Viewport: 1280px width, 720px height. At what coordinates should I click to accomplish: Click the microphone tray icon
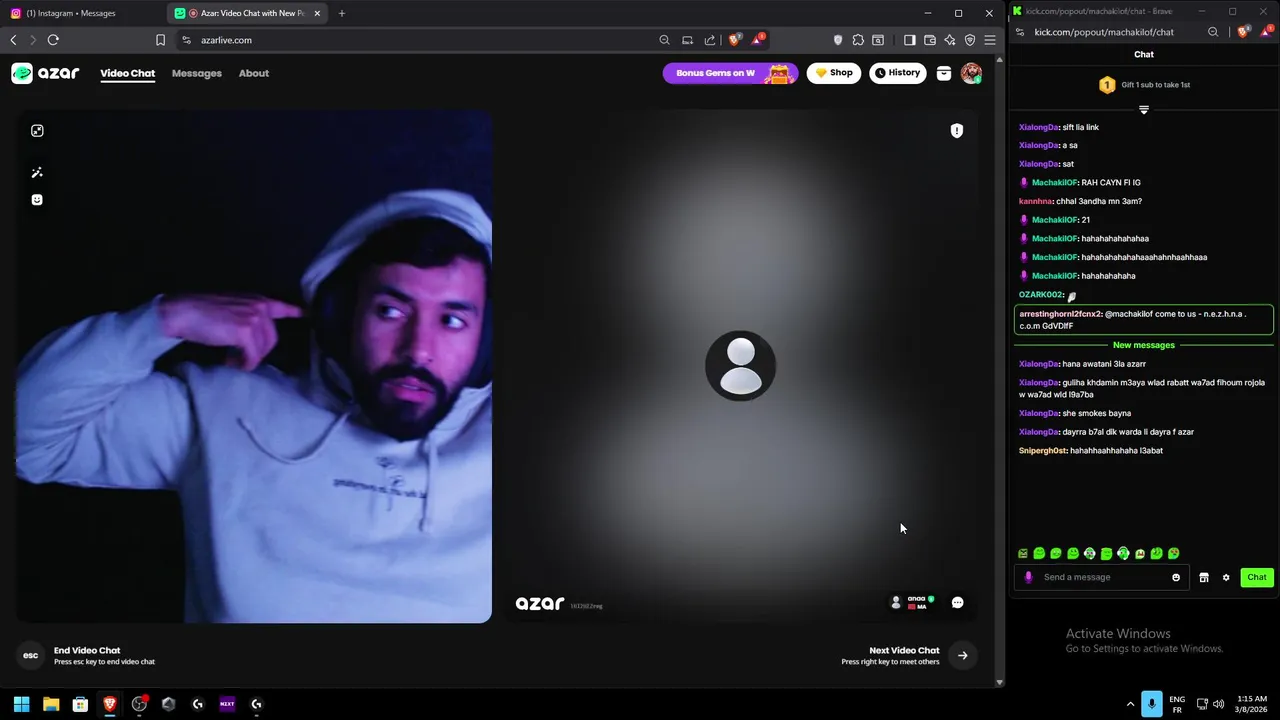(x=1152, y=704)
